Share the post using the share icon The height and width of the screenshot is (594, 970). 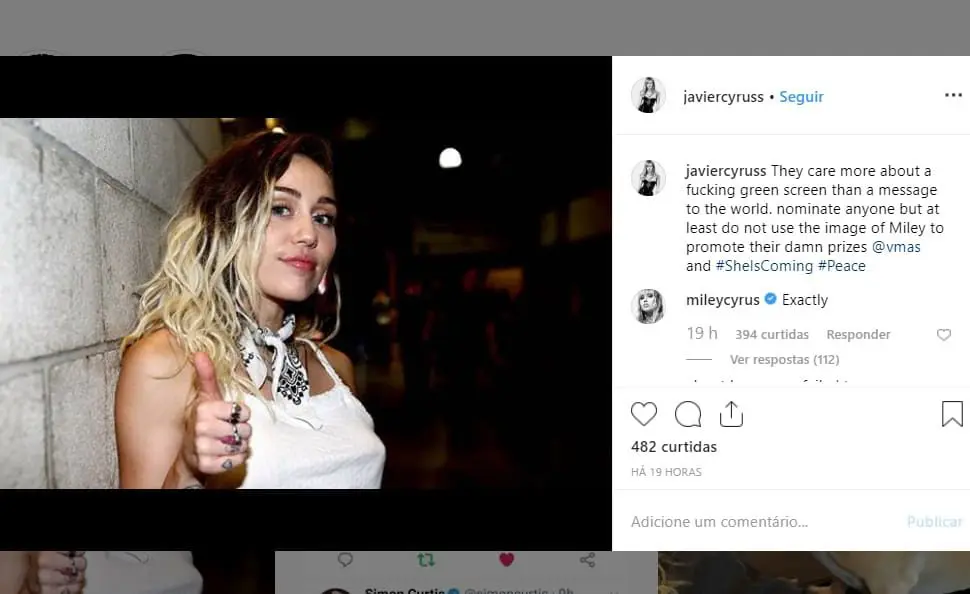pos(732,414)
